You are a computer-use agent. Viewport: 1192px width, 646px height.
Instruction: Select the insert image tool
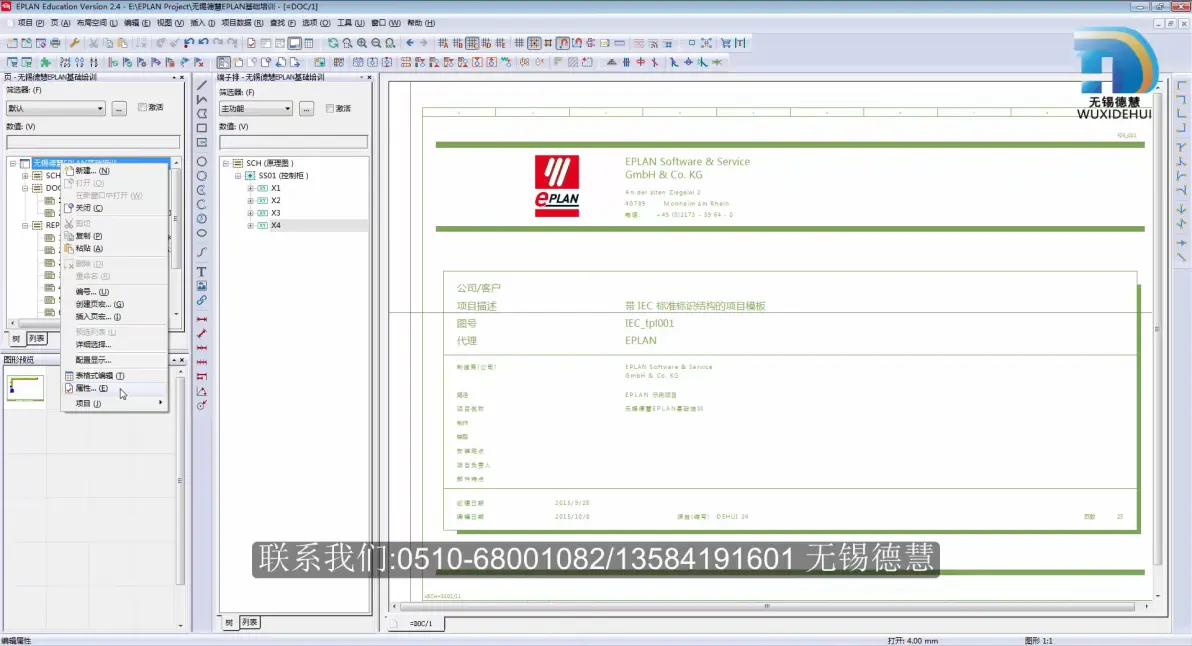[x=201, y=286]
